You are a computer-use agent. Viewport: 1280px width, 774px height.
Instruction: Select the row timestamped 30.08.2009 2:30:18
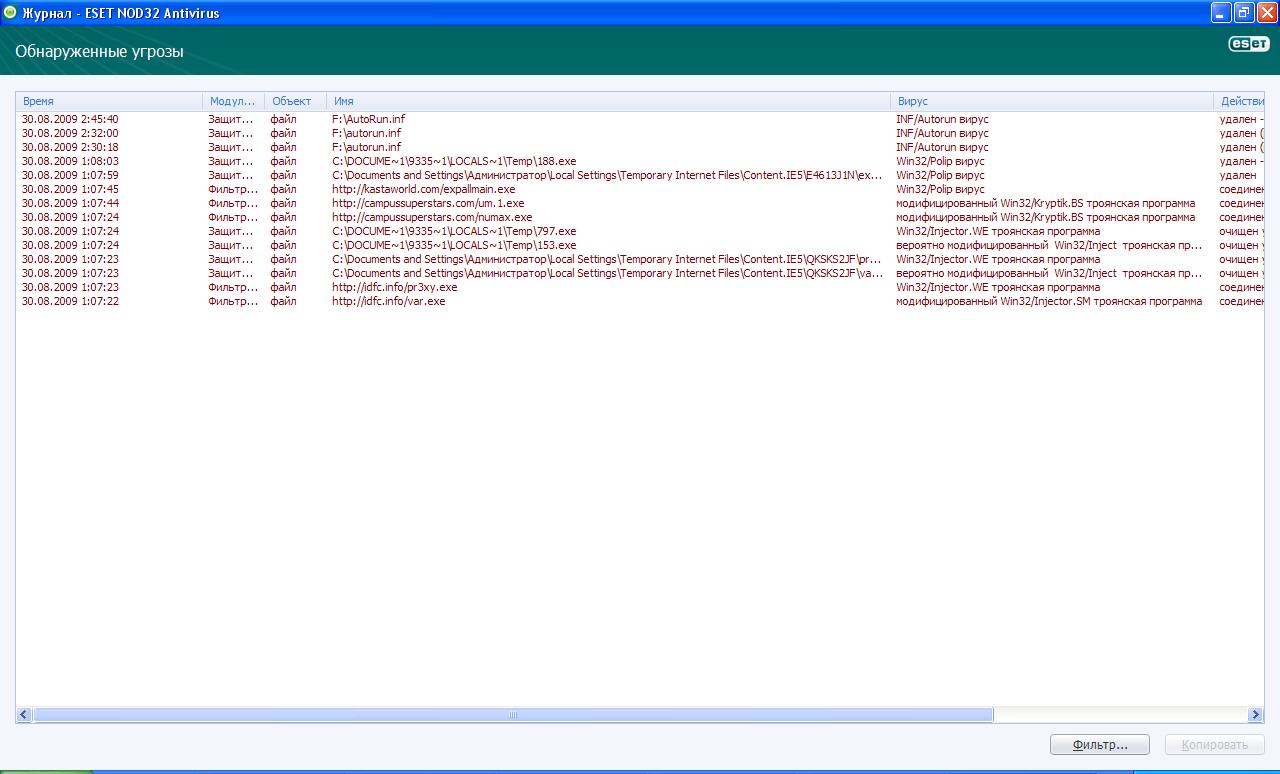pos(640,147)
